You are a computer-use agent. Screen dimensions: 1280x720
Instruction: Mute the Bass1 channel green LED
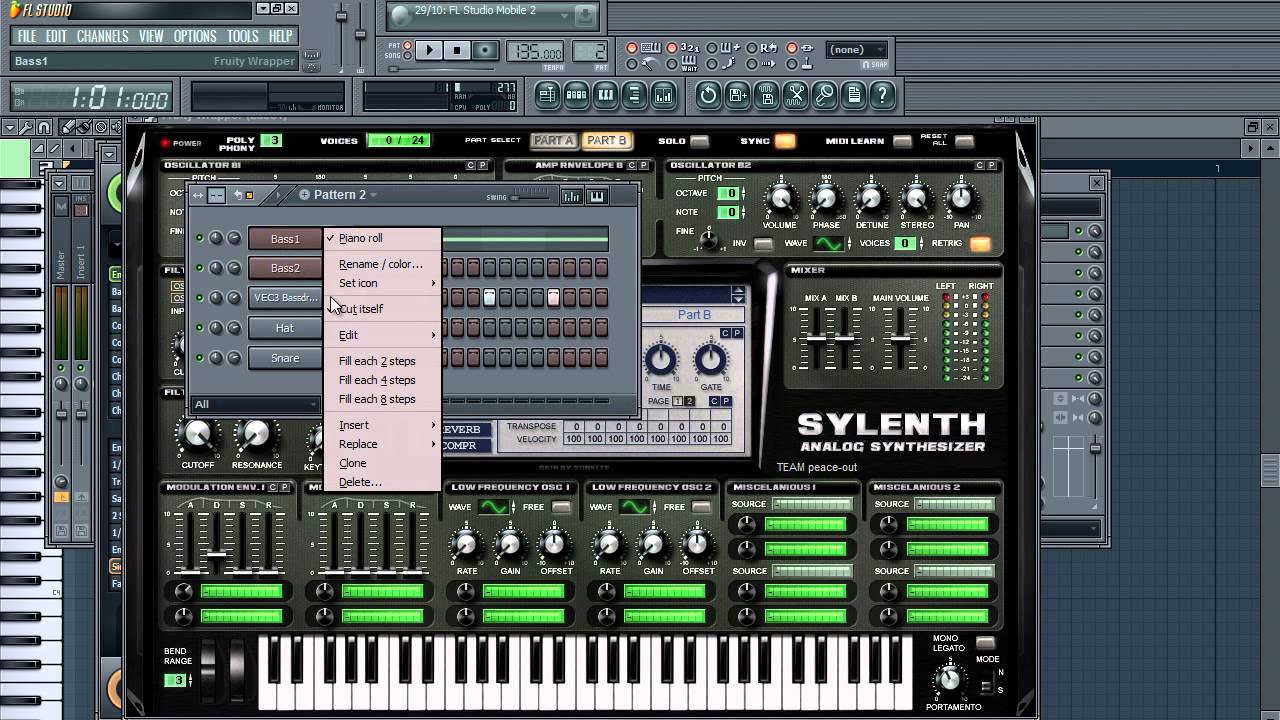point(200,238)
